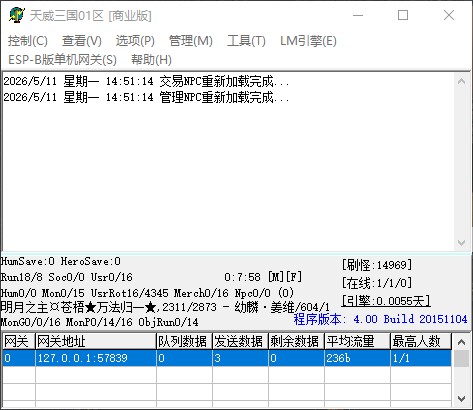
Task: Open the 控制(C) menu
Action: [x=28, y=41]
